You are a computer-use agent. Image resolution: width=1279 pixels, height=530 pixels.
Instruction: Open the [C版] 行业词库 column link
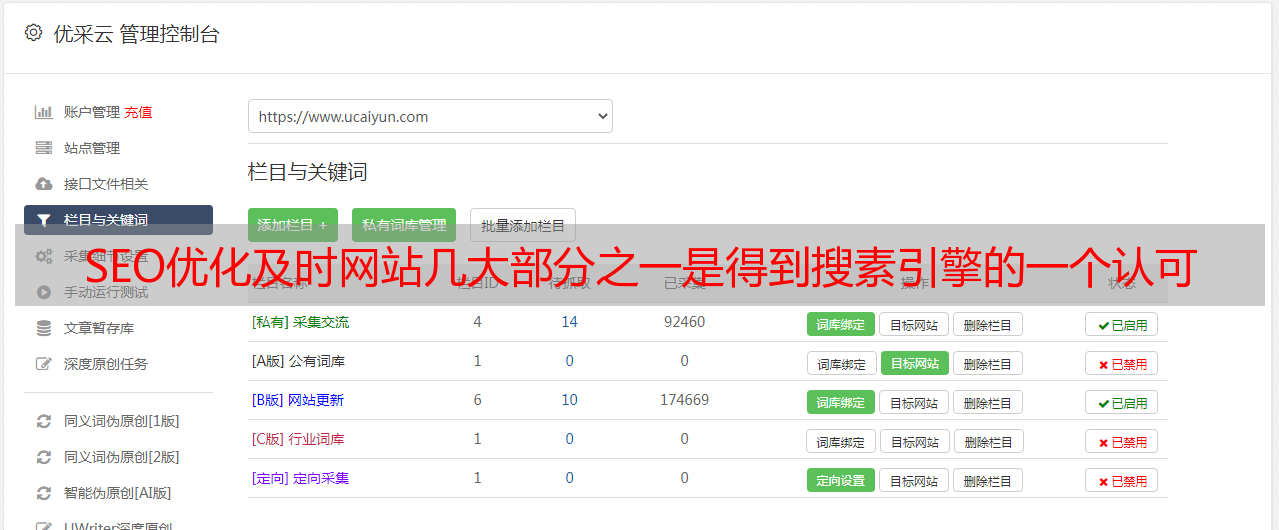298,439
